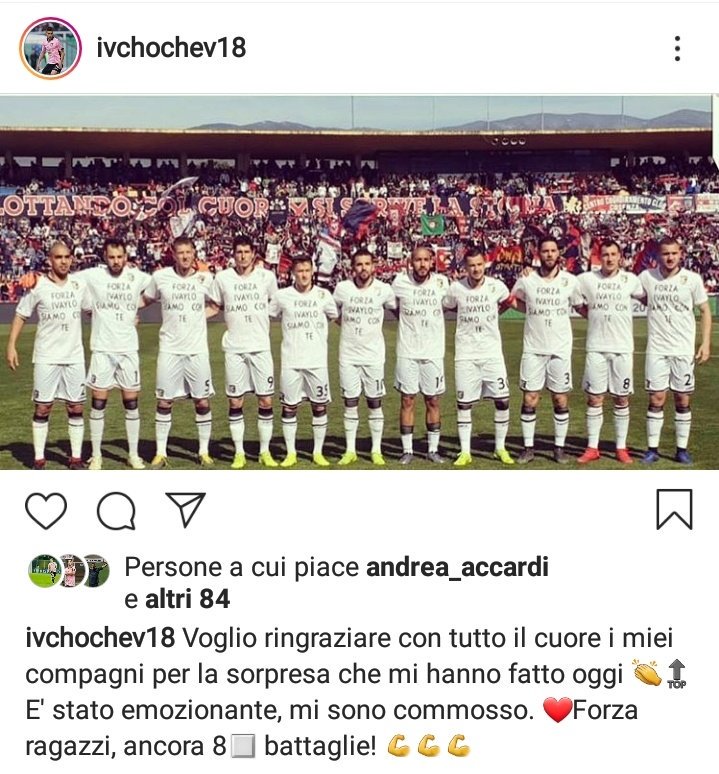
Task: Click the first flexed biceps emoji
Action: coord(399,746)
